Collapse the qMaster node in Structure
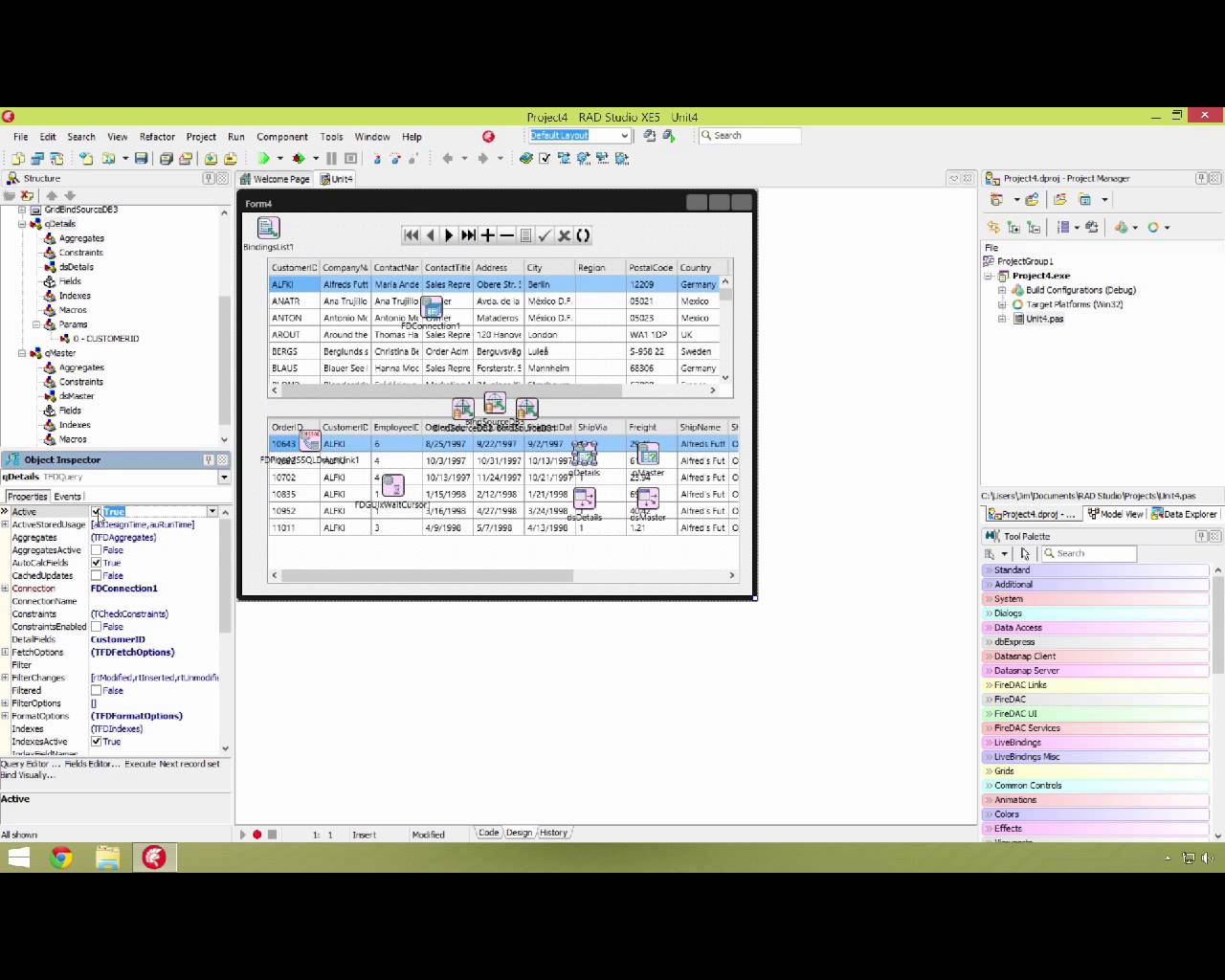 pyautogui.click(x=22, y=353)
